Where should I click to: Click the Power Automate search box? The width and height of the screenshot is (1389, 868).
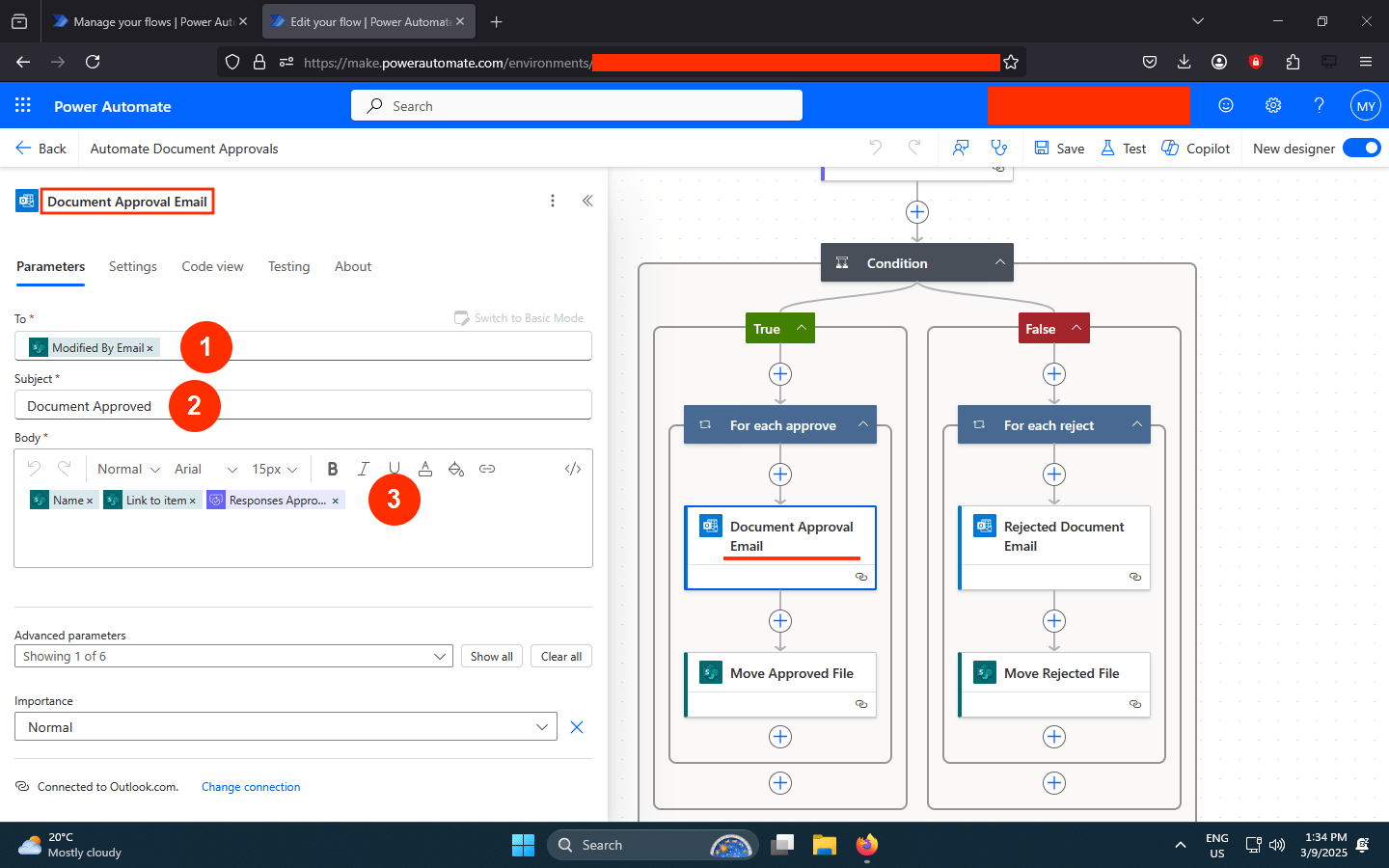(x=577, y=105)
